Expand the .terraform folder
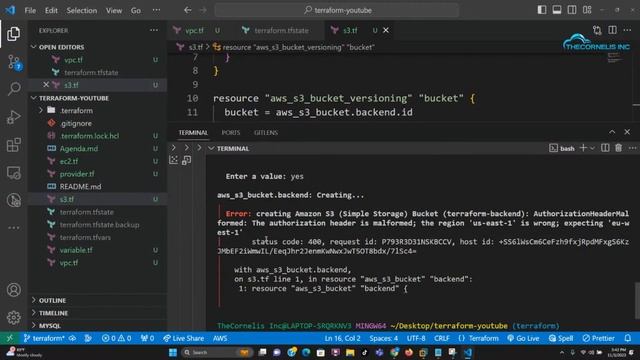Viewport: 640px width, 360px height. [76, 111]
